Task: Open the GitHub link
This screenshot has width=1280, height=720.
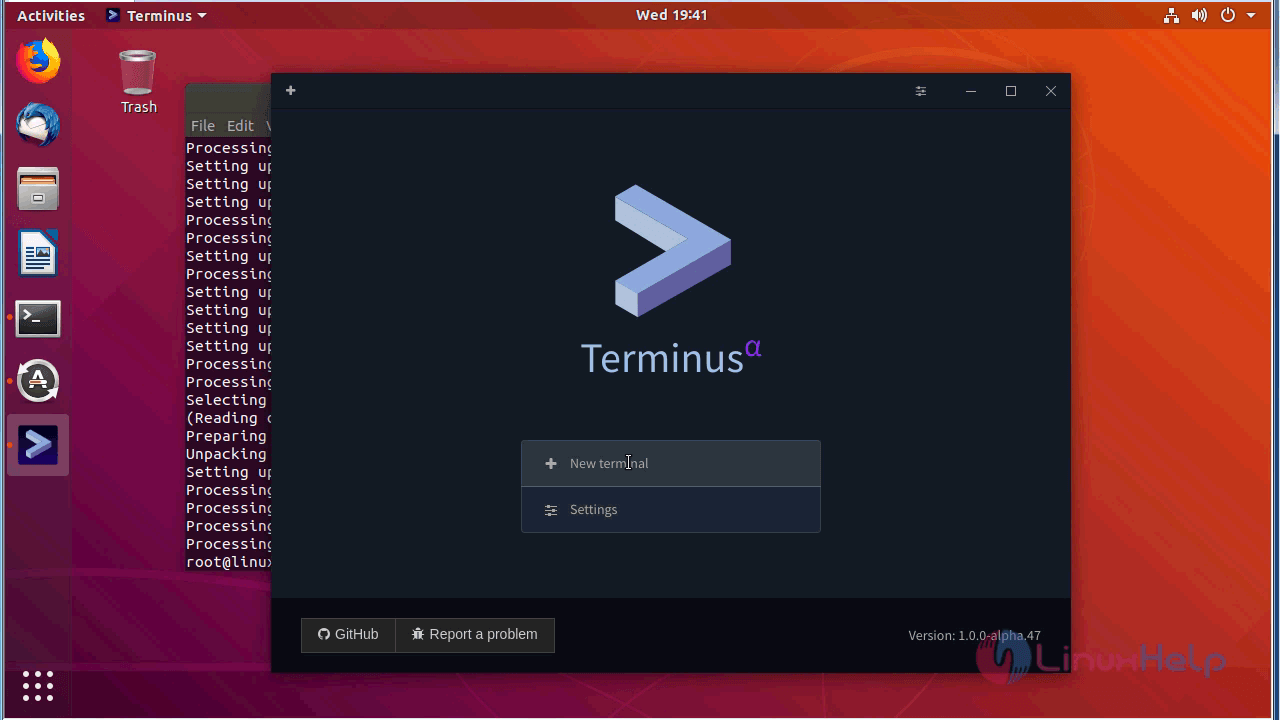Action: [348, 634]
